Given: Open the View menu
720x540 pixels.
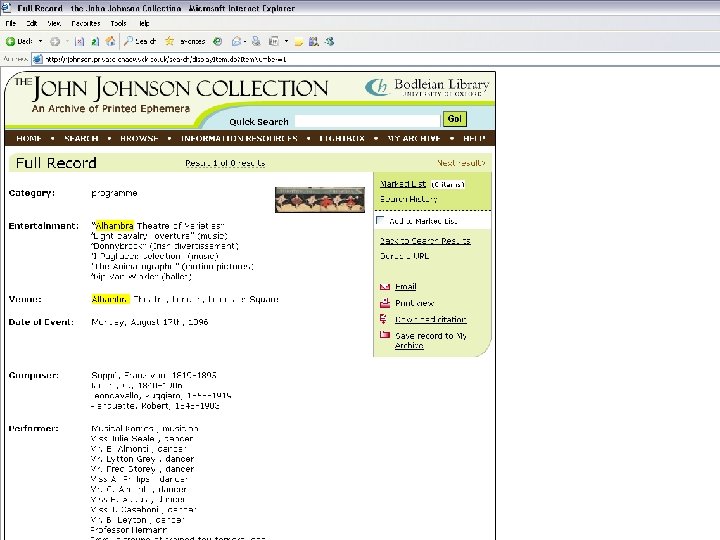Looking at the screenshot, I should [54, 23].
